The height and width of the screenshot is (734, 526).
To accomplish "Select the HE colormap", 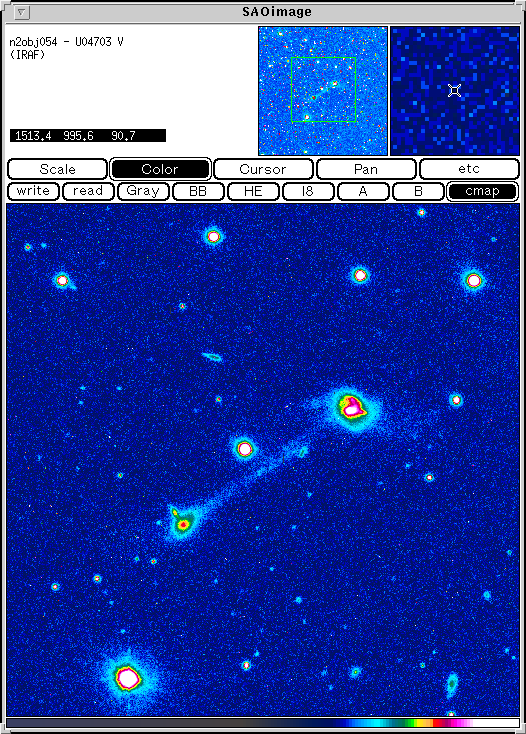I will [253, 191].
